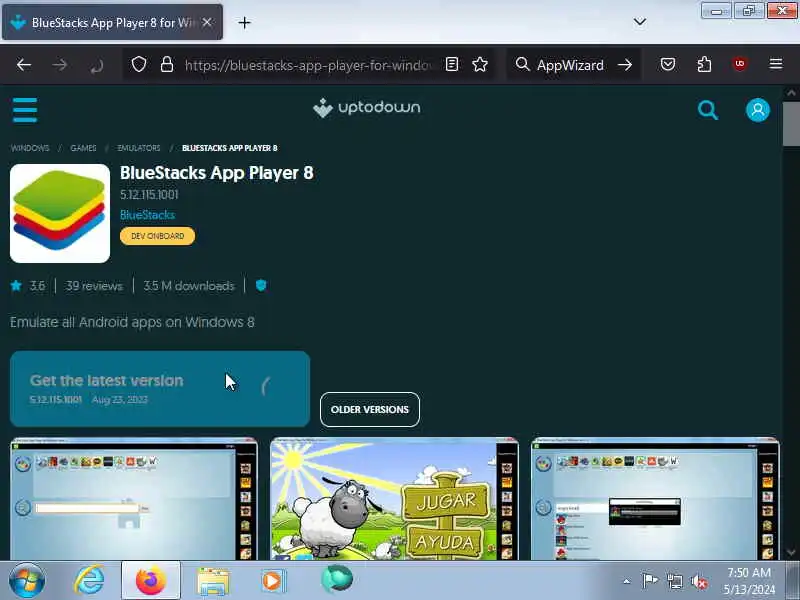Open the third BlueStacks screenshot thumbnail

tap(655, 498)
